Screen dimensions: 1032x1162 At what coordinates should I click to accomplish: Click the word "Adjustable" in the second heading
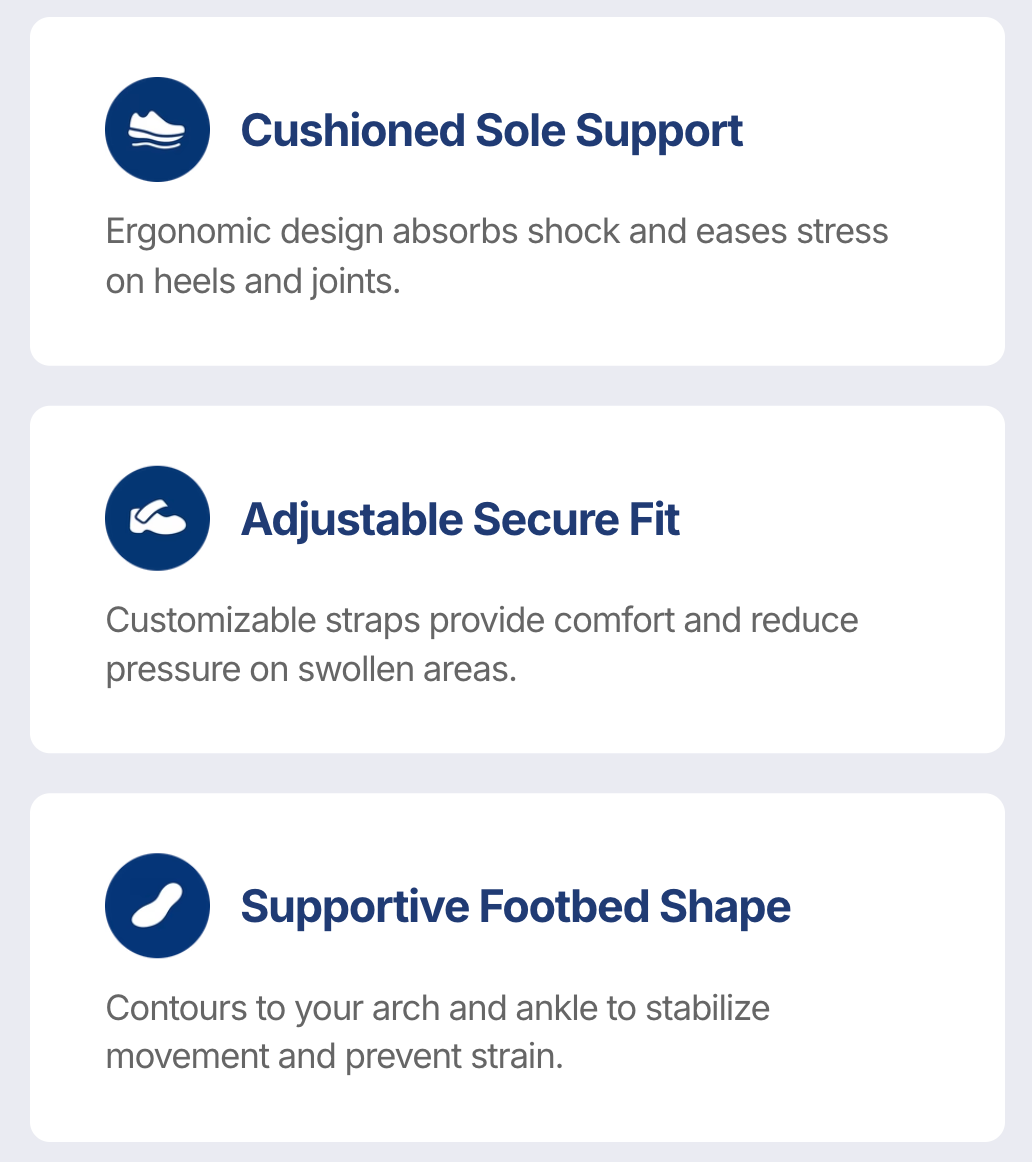[351, 519]
